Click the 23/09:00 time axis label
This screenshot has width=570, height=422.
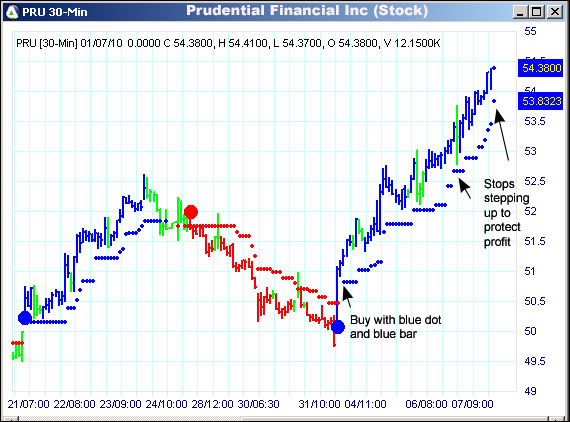click(x=120, y=404)
